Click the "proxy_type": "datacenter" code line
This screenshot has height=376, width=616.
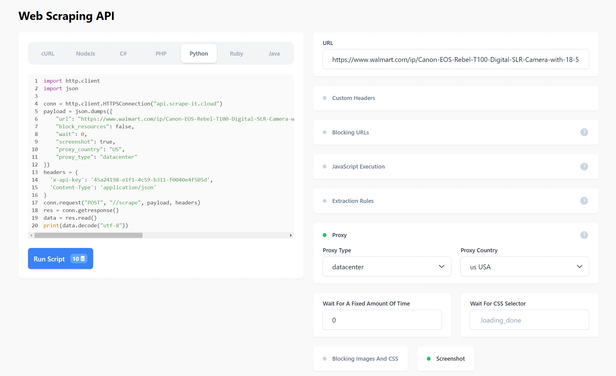(97, 157)
